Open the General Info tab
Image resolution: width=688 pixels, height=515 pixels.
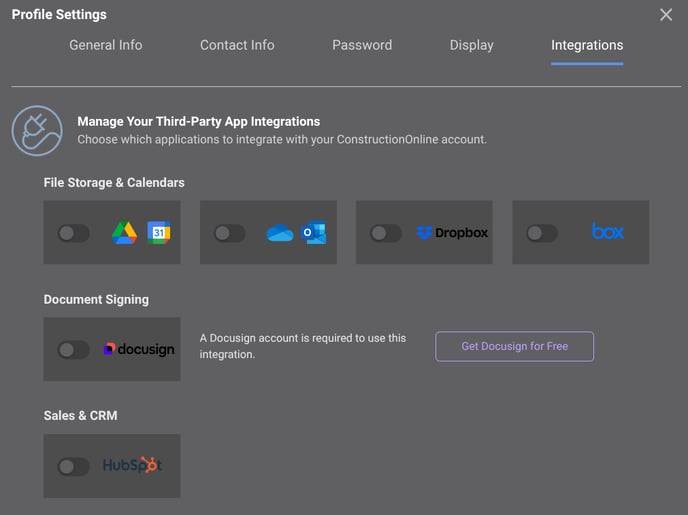105,45
